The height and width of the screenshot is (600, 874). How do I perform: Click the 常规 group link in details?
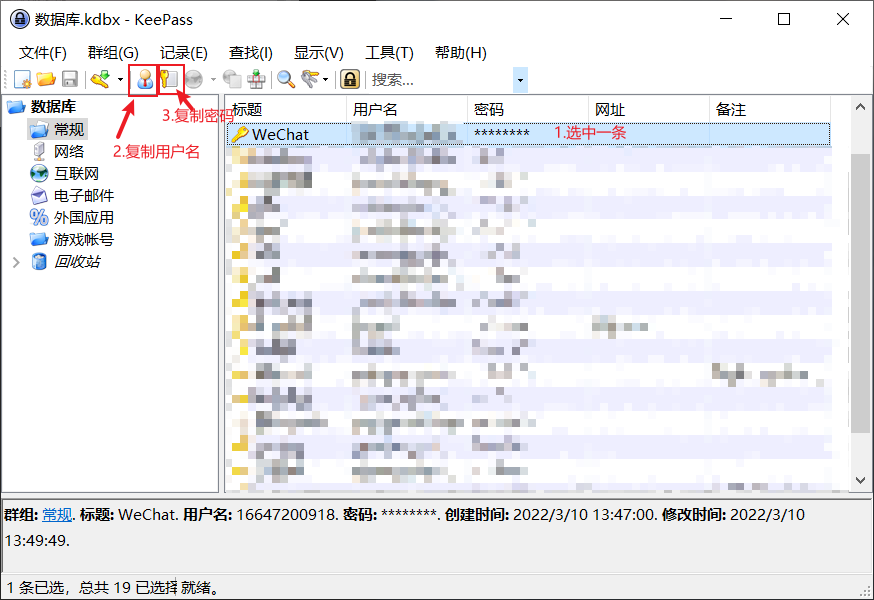(57, 515)
